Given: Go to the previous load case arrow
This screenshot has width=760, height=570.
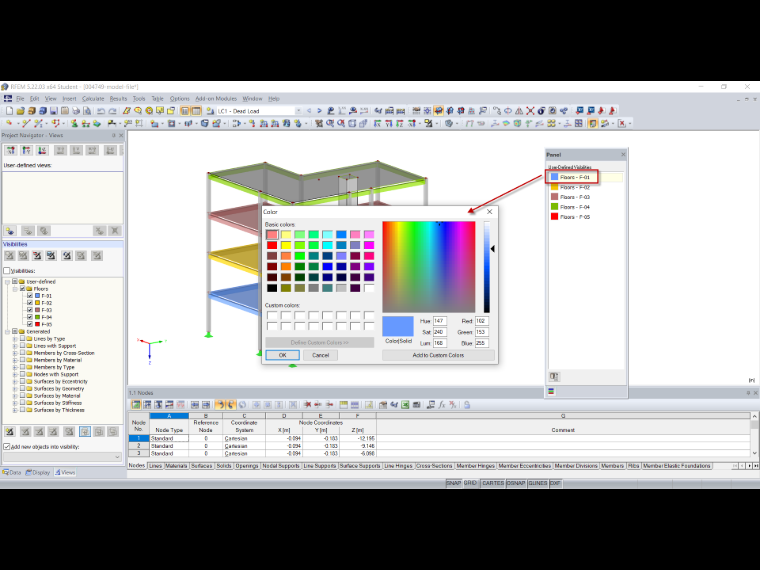Looking at the screenshot, I should coord(309,111).
